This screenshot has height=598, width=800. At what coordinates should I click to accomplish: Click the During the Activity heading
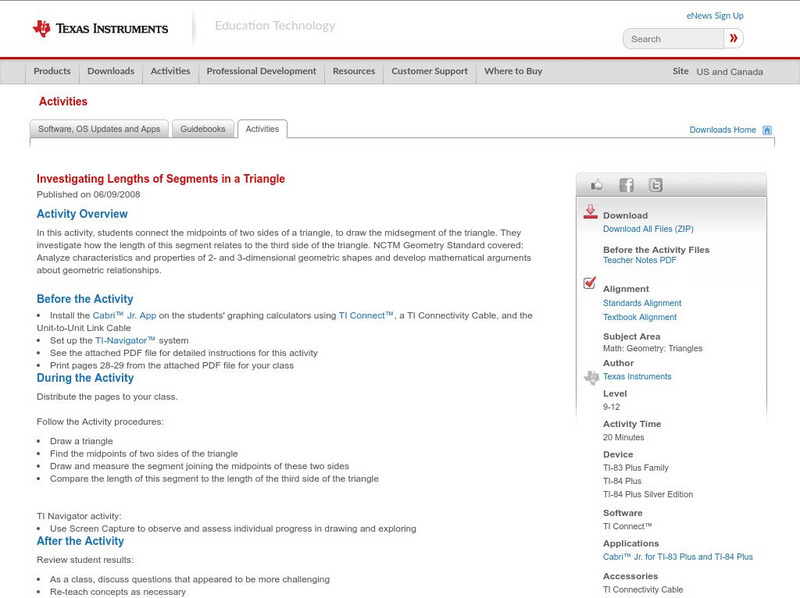click(x=85, y=378)
